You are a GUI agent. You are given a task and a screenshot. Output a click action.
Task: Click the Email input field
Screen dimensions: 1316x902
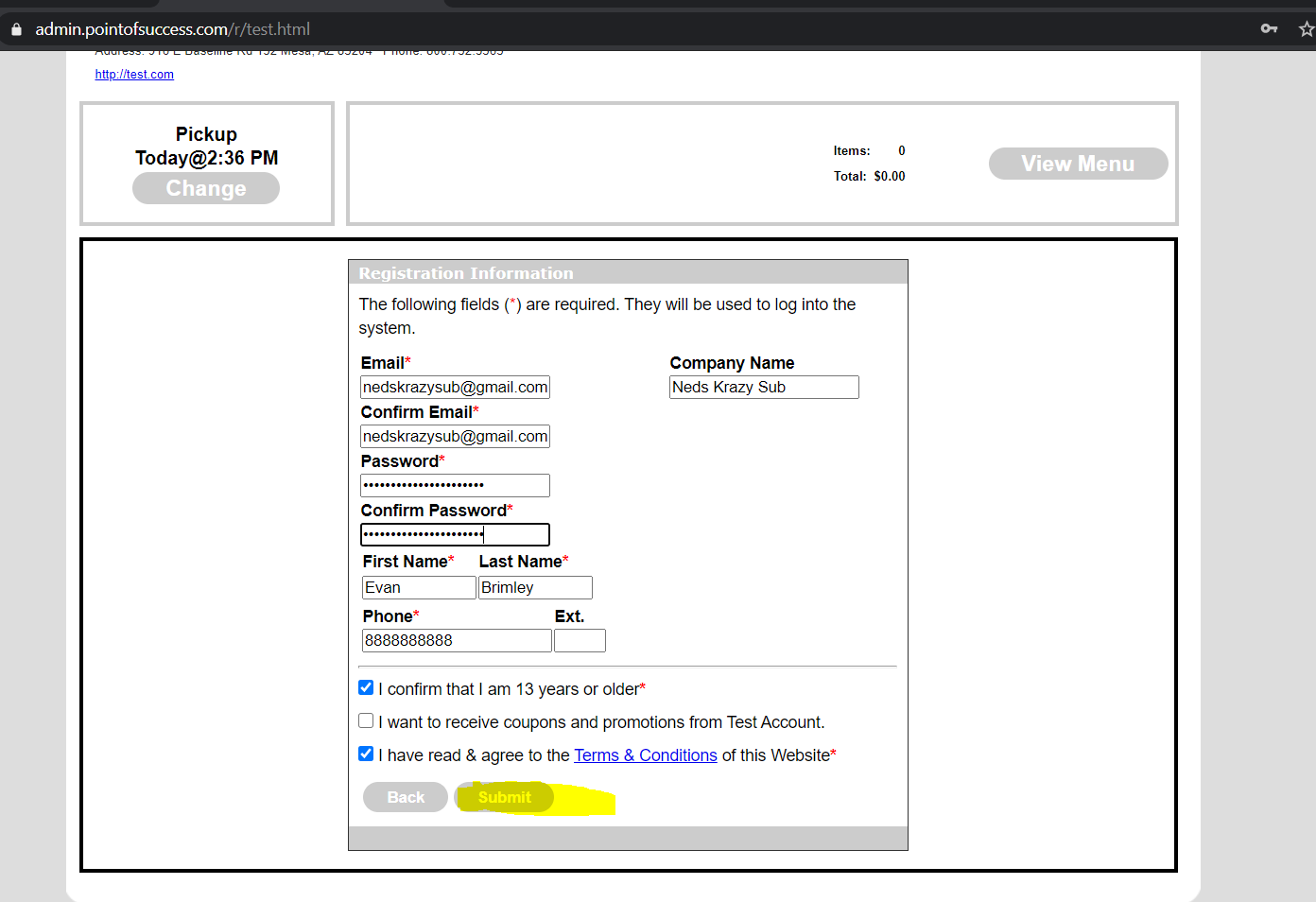455,388
